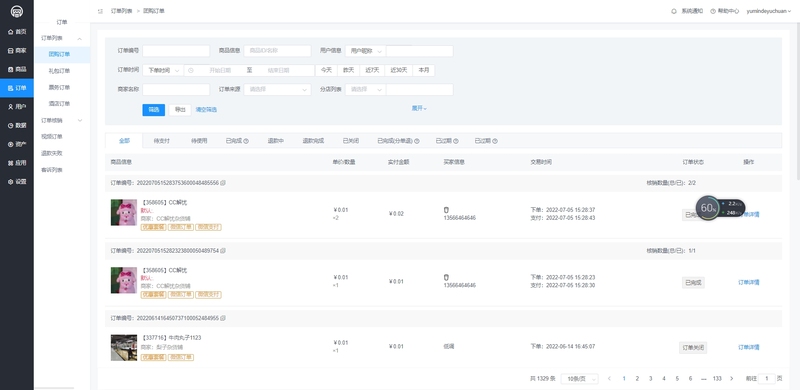Click buyer icon in order ending 48485556
Screen dimensions: 800x390
tap(446, 210)
